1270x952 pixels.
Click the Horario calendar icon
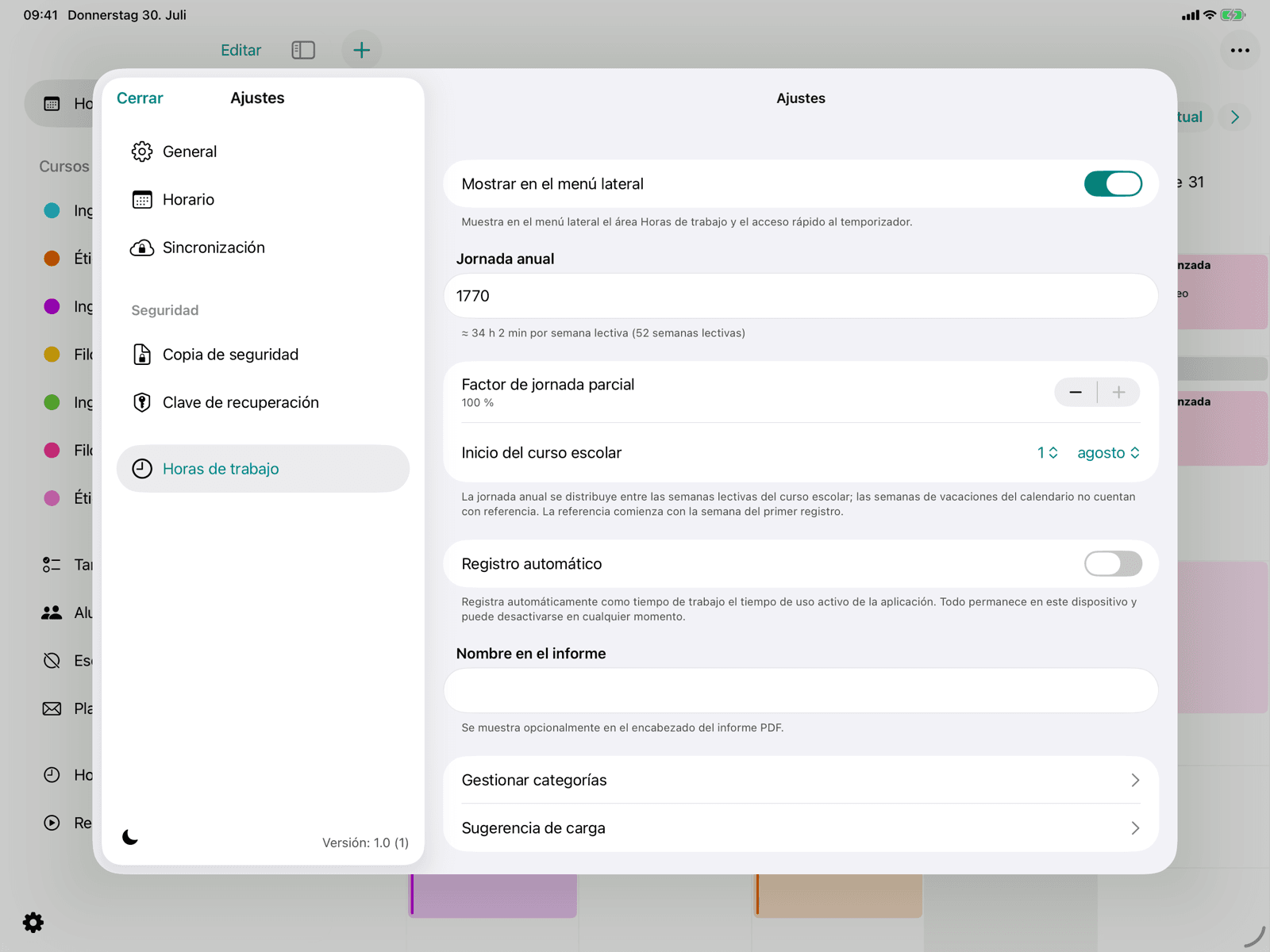click(x=142, y=200)
